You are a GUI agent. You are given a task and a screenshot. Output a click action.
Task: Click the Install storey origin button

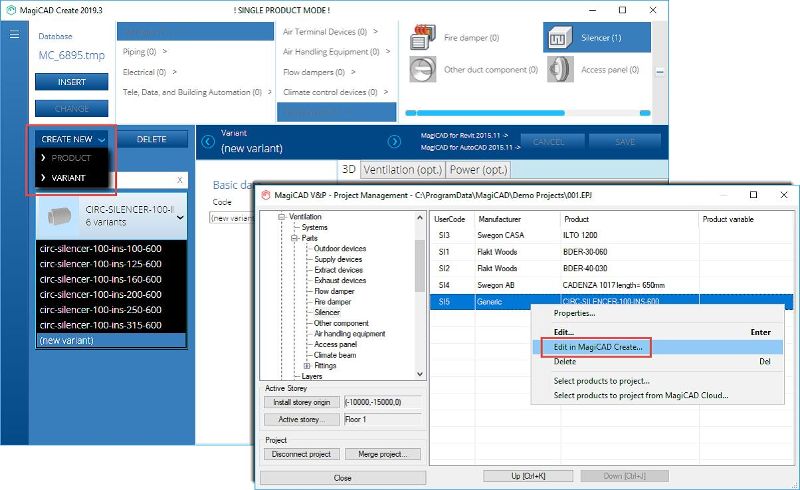[x=302, y=402]
